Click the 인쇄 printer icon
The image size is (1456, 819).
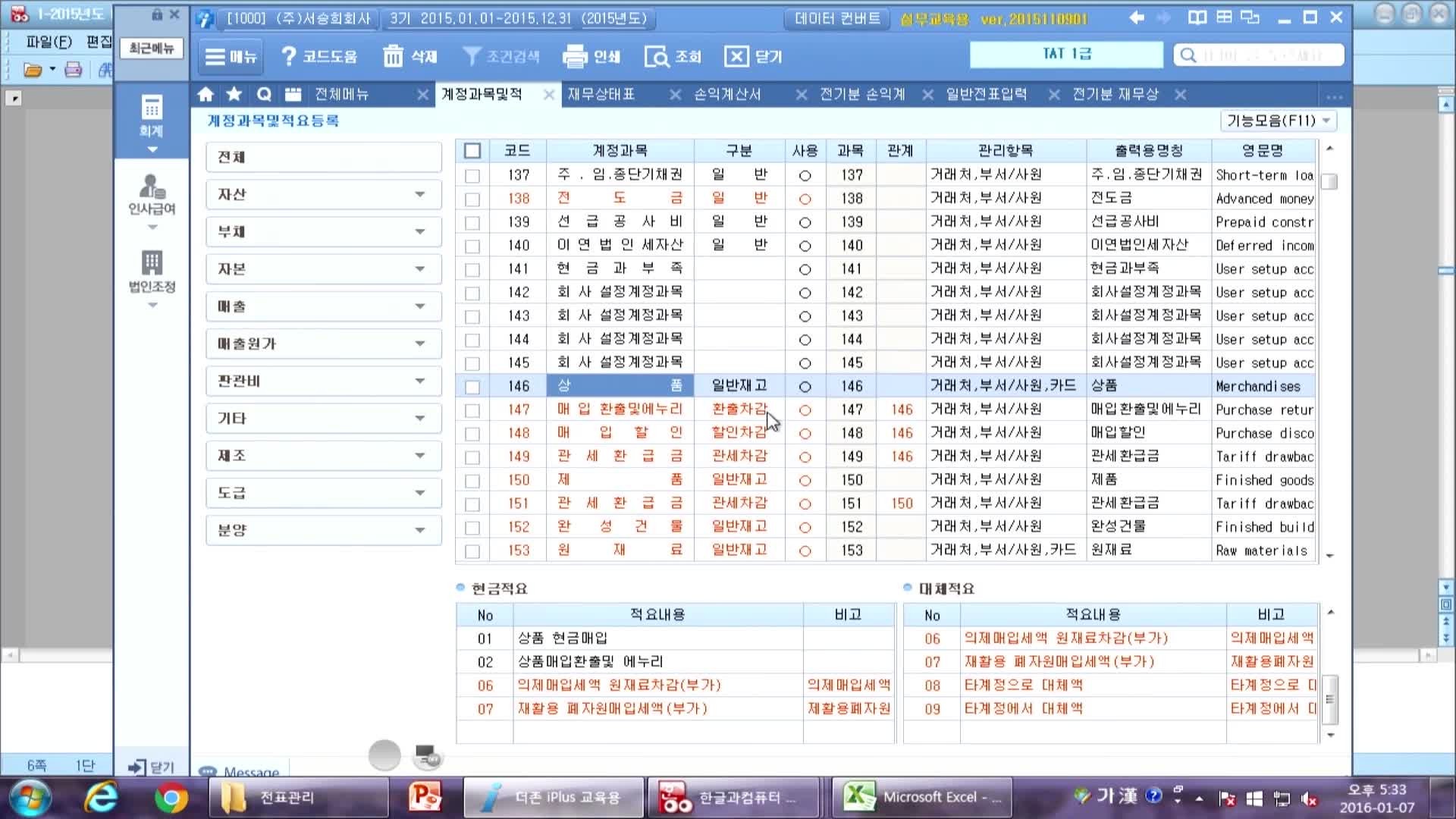coord(575,56)
